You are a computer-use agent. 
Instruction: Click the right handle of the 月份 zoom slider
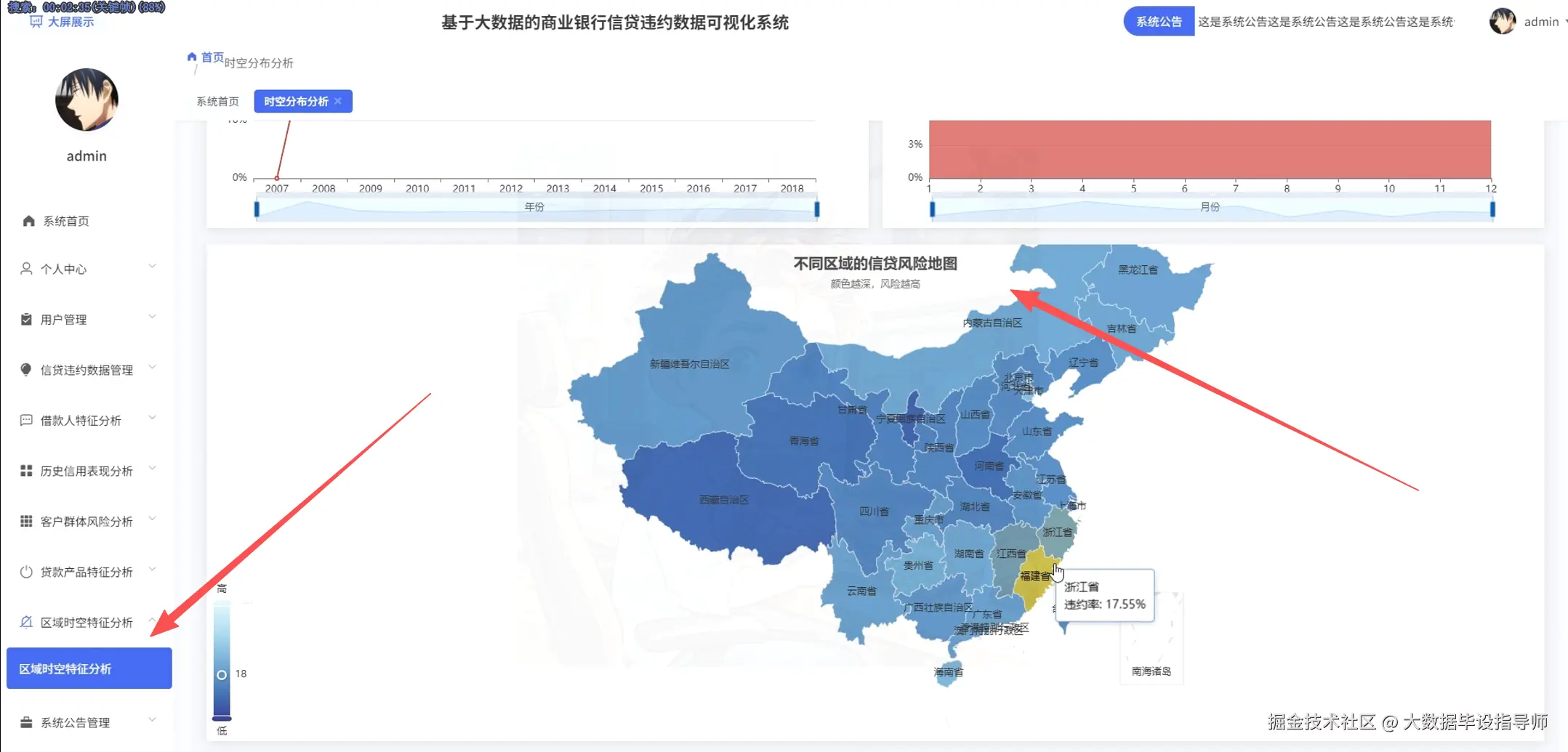pos(1492,209)
